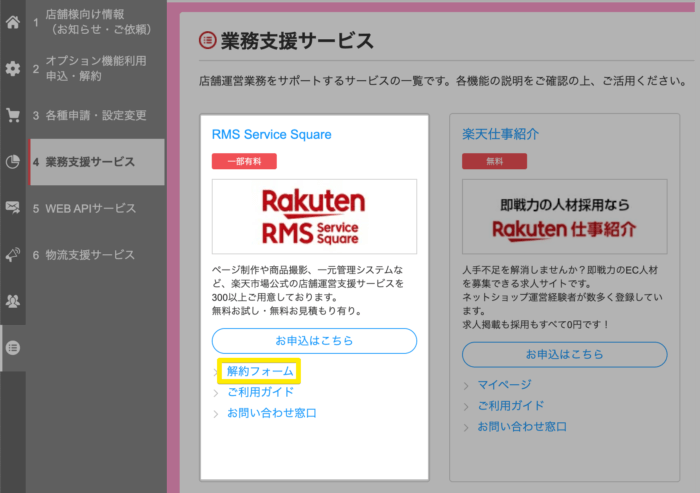Image resolution: width=700 pixels, height=493 pixels.
Task: Open the RMS Service Square title link
Action: [271, 134]
